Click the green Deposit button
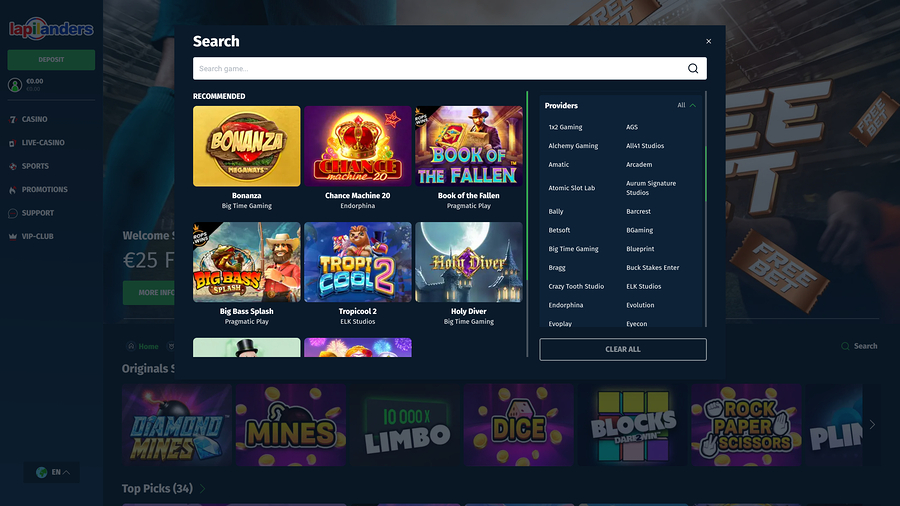 [x=51, y=60]
